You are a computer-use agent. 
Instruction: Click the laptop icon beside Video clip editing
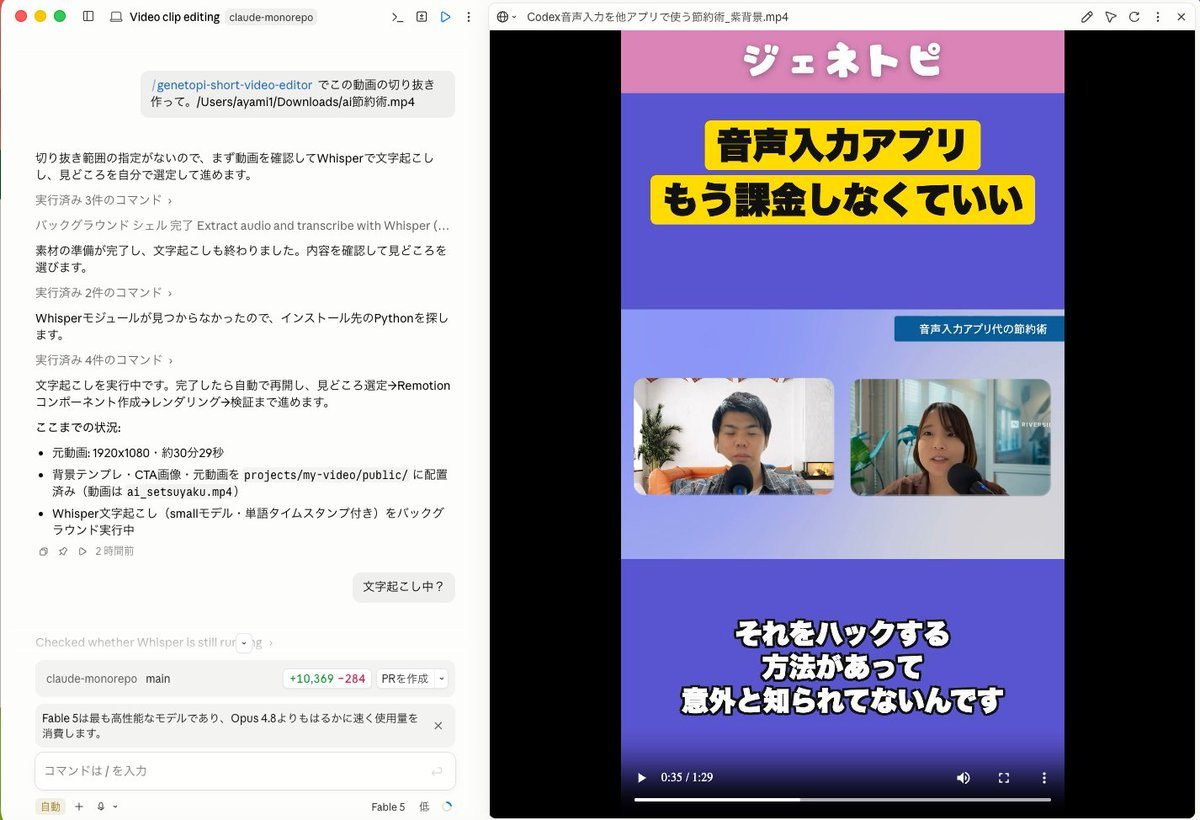[116, 17]
